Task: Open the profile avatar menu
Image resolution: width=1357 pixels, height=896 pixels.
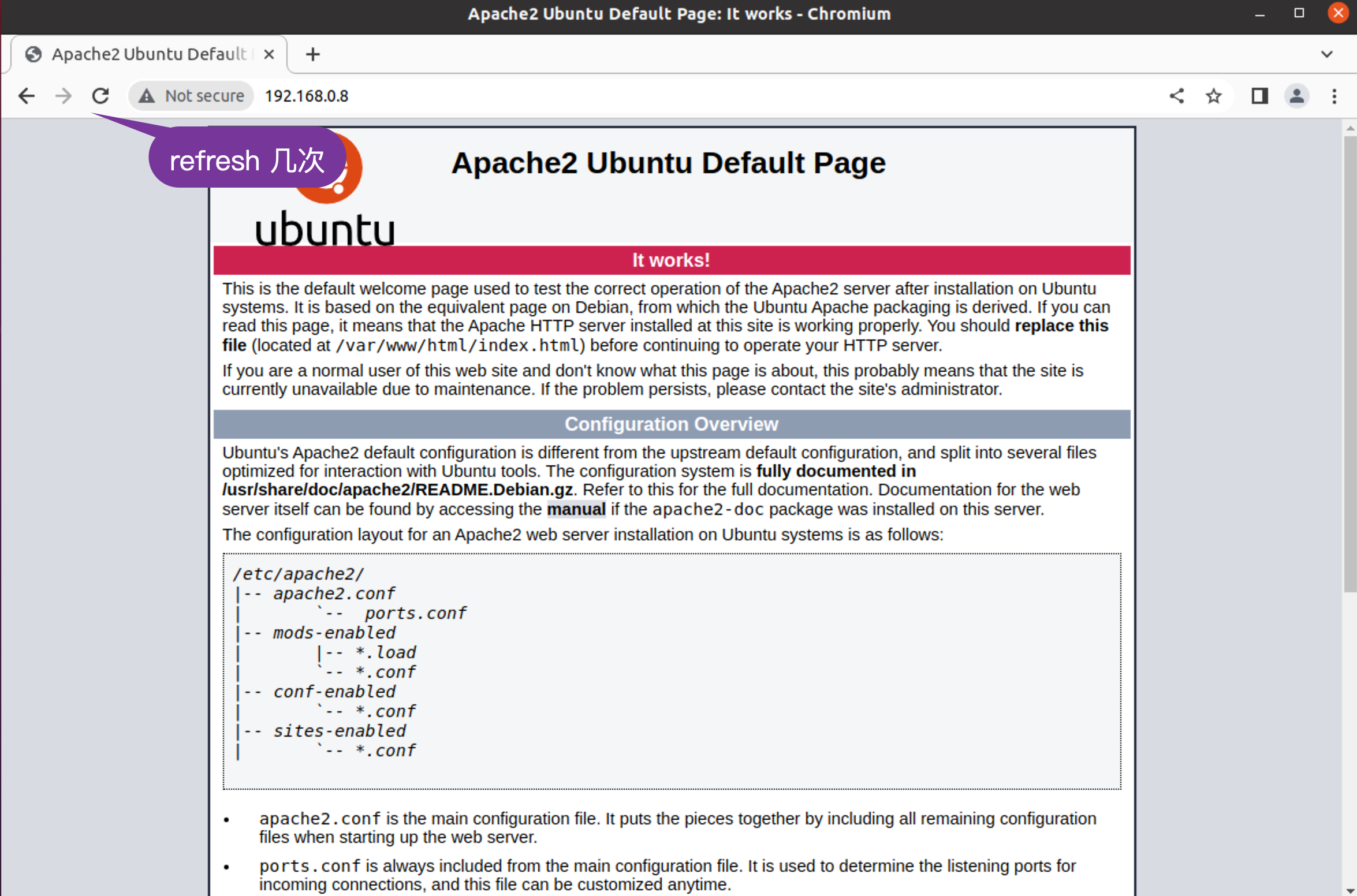Action: (x=1297, y=96)
